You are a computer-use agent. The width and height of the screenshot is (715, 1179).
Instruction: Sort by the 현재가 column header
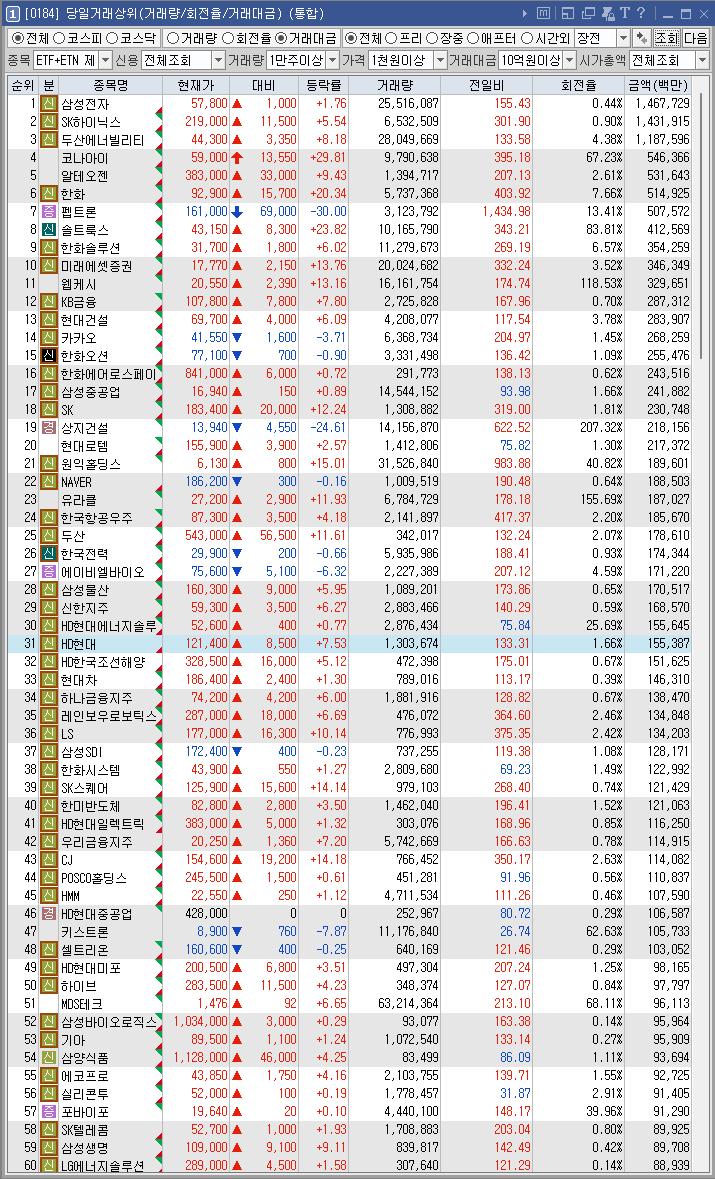196,86
